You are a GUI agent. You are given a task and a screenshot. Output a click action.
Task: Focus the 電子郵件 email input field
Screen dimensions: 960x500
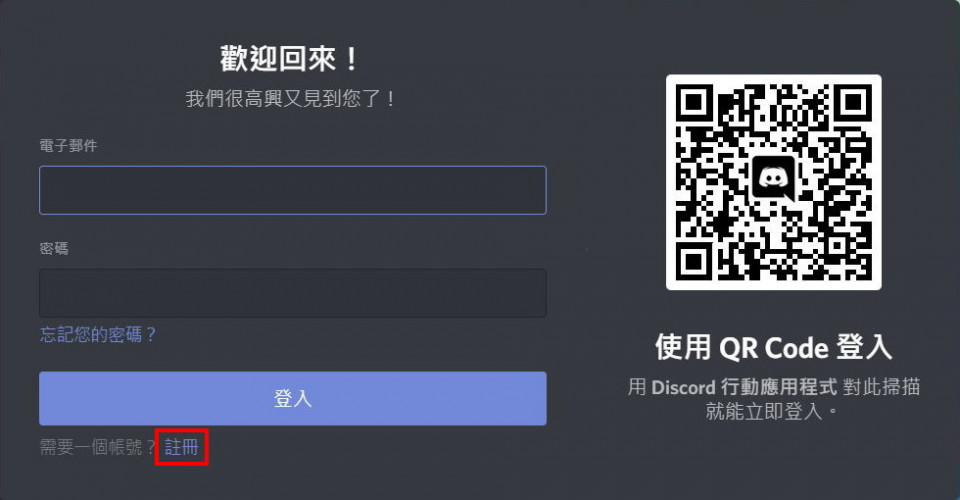(x=293, y=190)
